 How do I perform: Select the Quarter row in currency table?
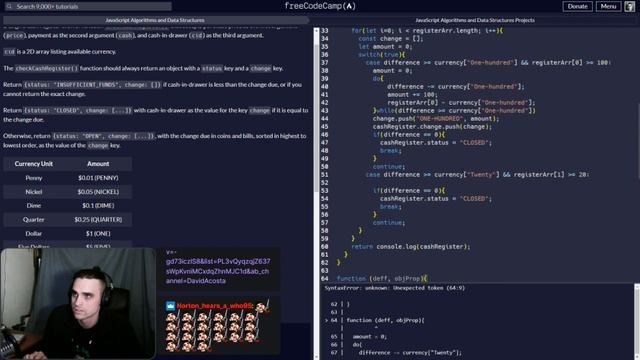pyautogui.click(x=67, y=220)
